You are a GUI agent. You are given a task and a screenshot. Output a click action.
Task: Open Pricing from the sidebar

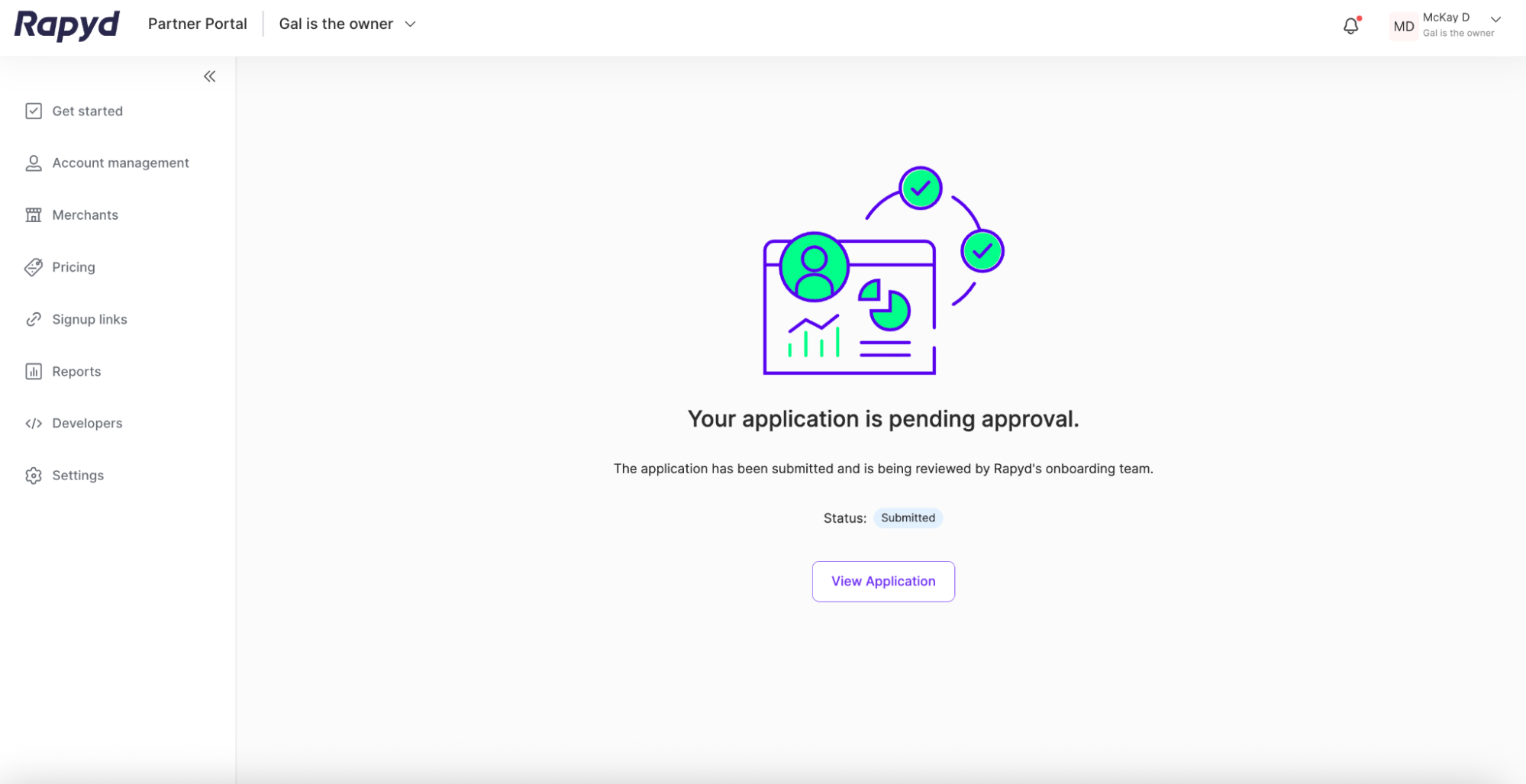[73, 267]
